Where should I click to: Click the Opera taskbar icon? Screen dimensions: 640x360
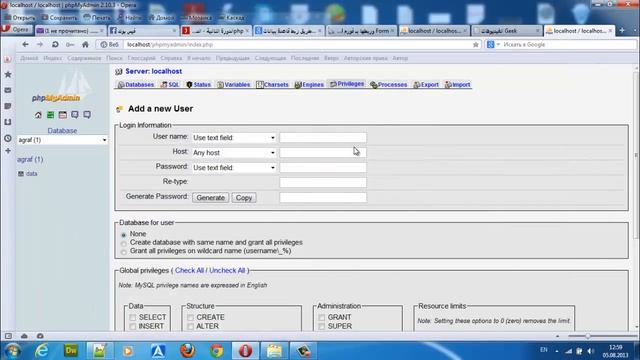(245, 351)
